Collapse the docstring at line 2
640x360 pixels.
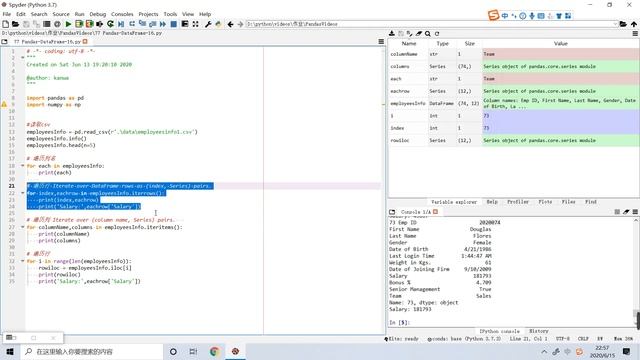23,58
